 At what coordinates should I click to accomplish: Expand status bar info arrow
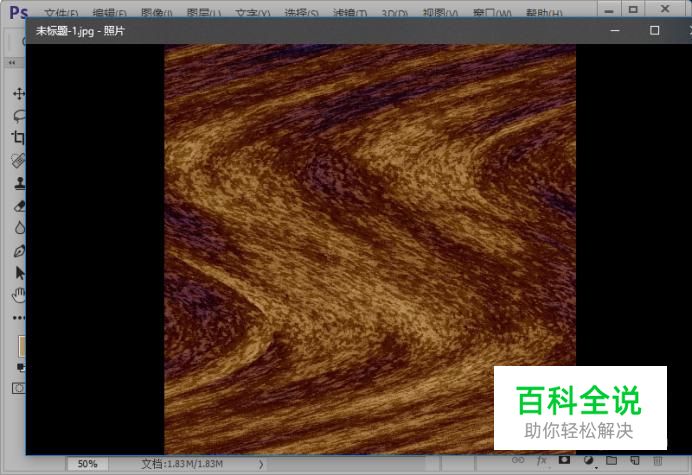(261, 464)
